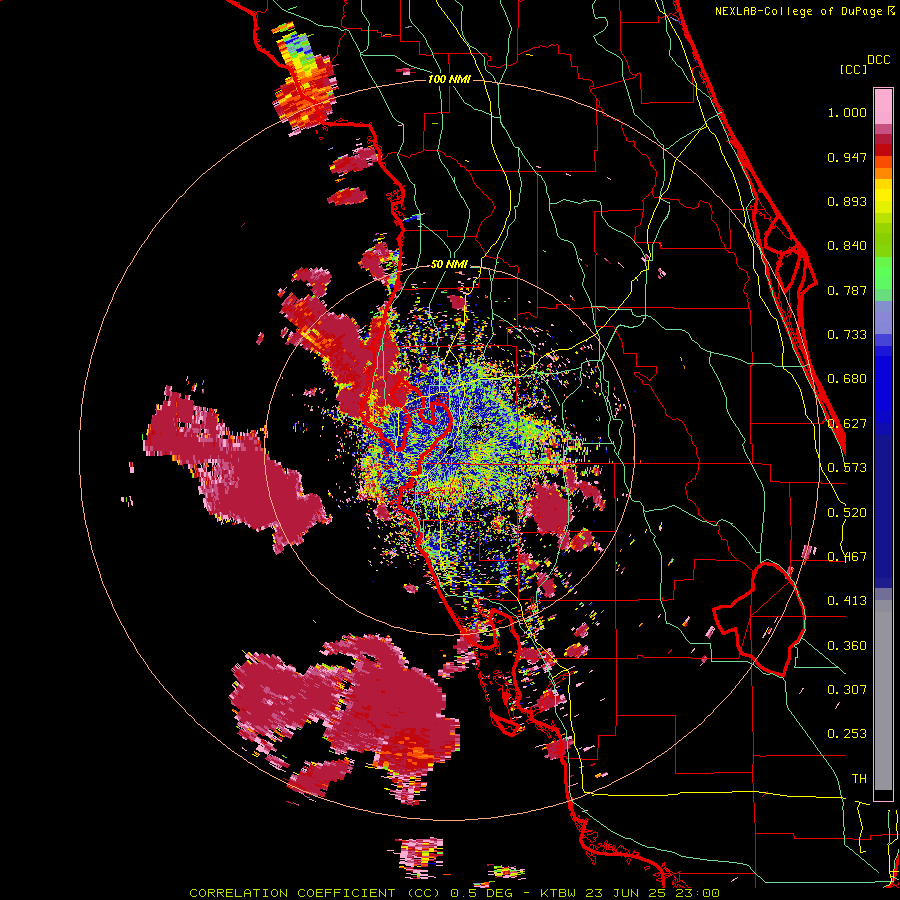Click the "50 NMI" range ring label
Image resolution: width=900 pixels, height=900 pixels.
pos(449,265)
